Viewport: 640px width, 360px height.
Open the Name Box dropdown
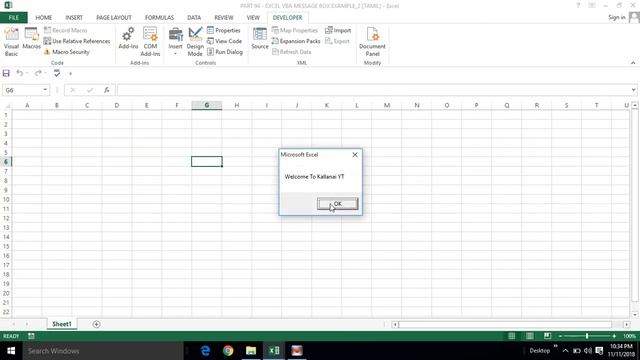[45, 90]
